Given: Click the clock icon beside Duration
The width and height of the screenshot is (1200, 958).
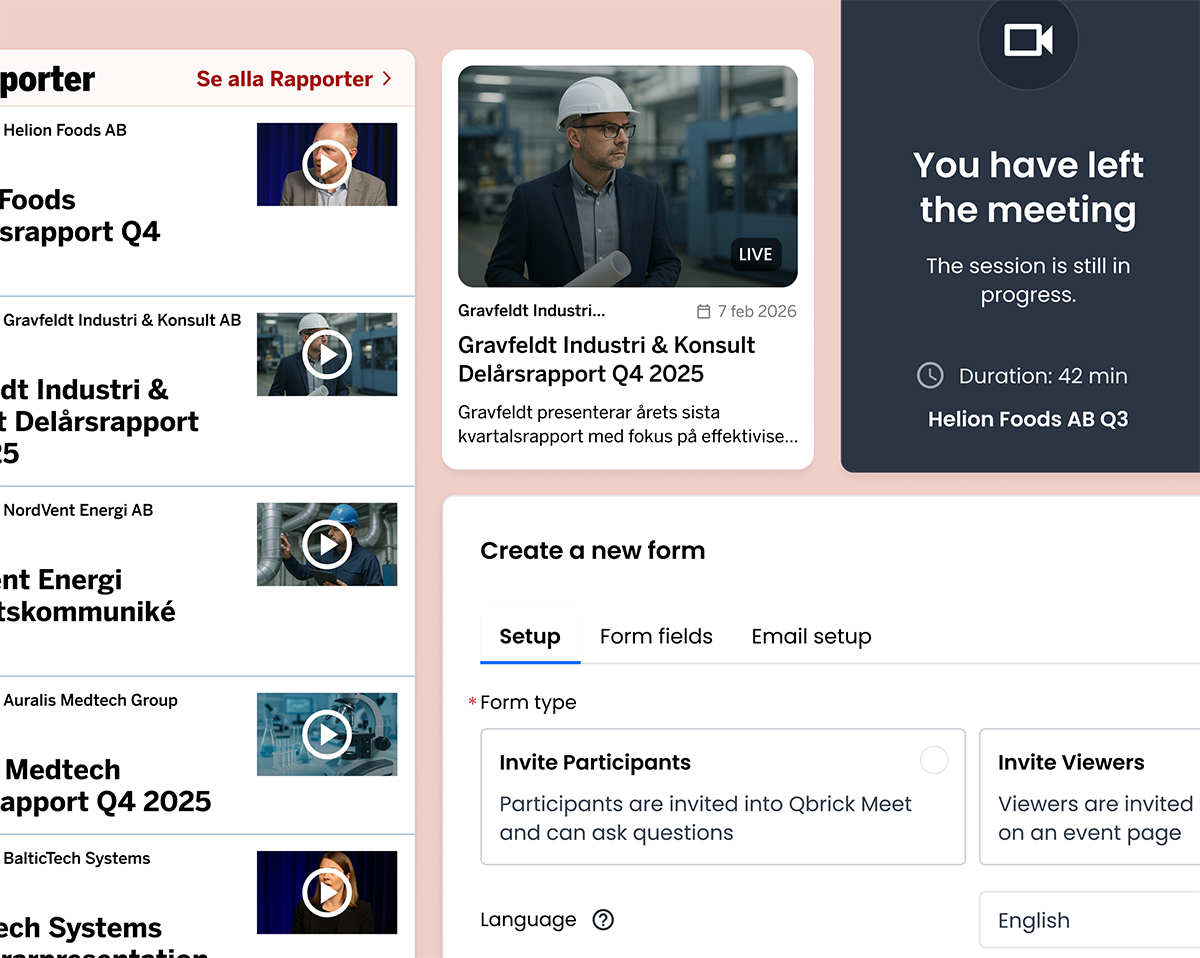Looking at the screenshot, I should point(930,376).
